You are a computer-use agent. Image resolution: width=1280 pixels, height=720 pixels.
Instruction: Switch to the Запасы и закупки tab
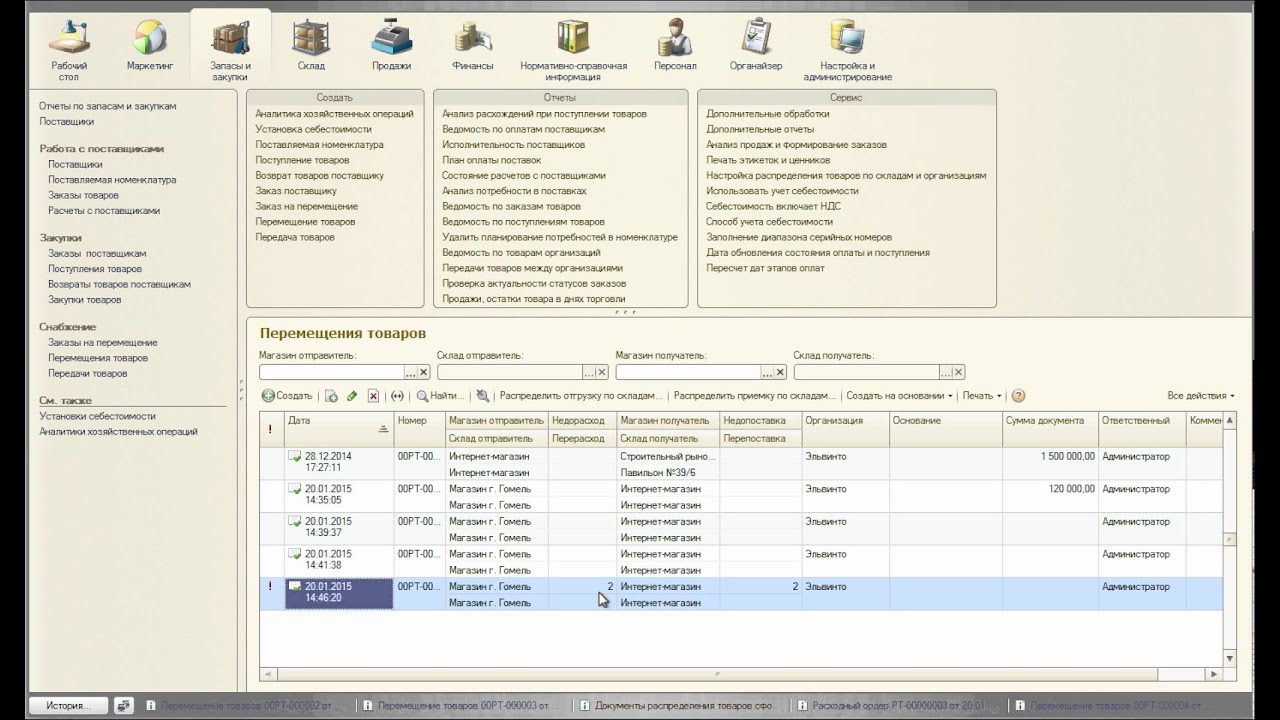(230, 48)
